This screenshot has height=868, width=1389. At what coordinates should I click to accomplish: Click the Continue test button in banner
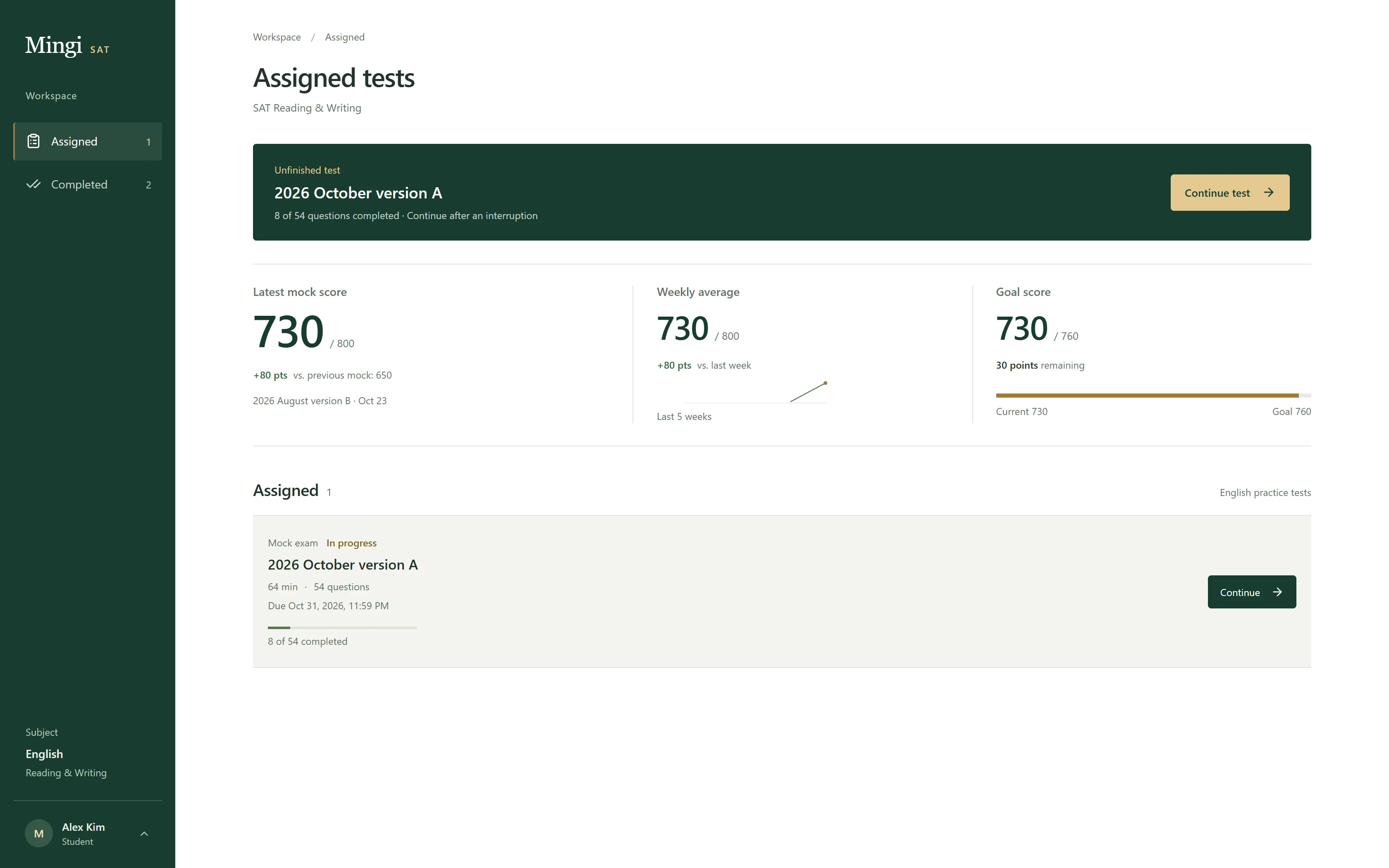[x=1229, y=193]
